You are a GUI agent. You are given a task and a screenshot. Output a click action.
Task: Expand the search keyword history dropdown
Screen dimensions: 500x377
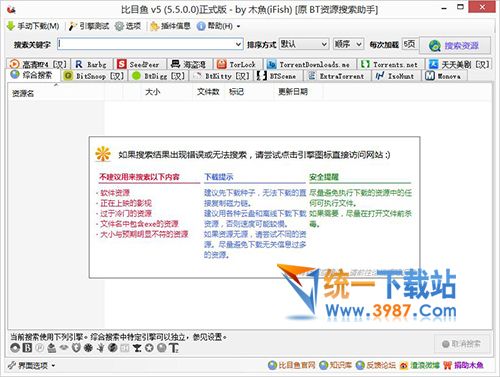(x=238, y=44)
